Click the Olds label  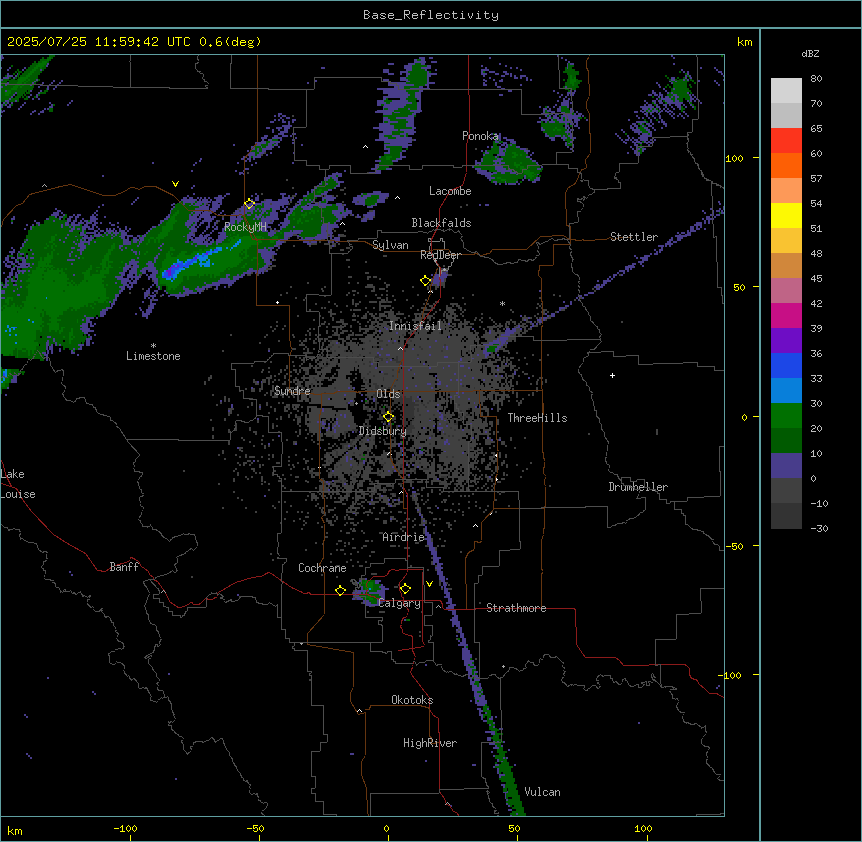pos(388,394)
